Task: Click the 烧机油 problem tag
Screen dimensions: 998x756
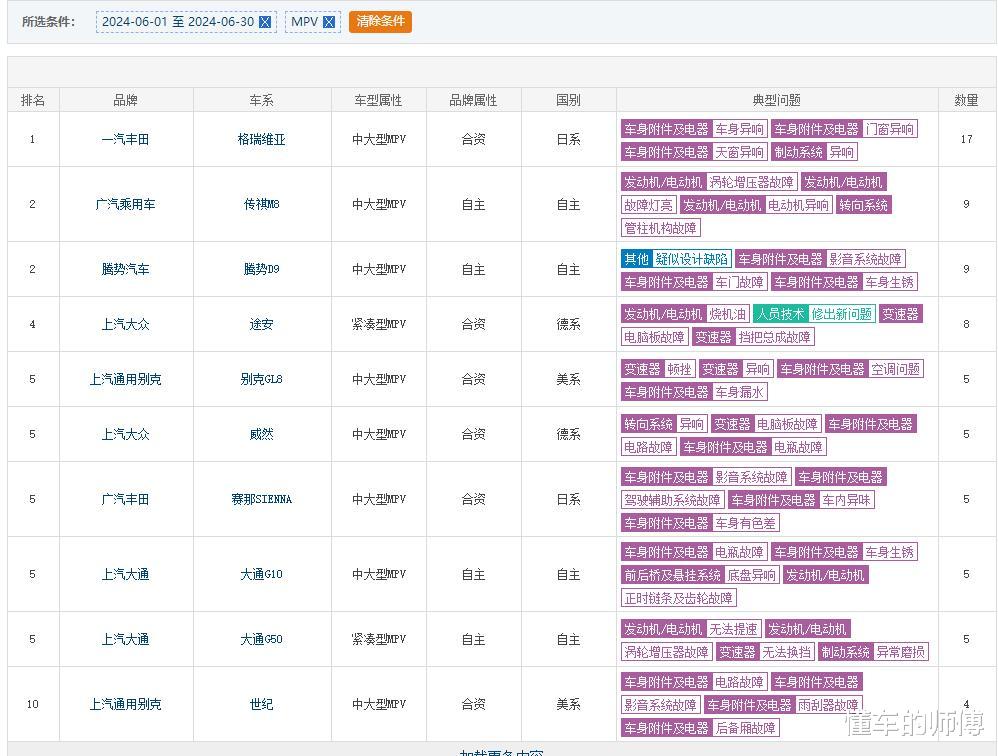Action: pos(727,314)
